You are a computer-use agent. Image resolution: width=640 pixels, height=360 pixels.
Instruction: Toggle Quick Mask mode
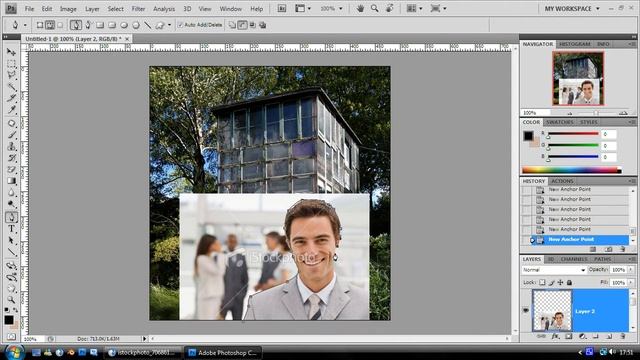[x=11, y=337]
